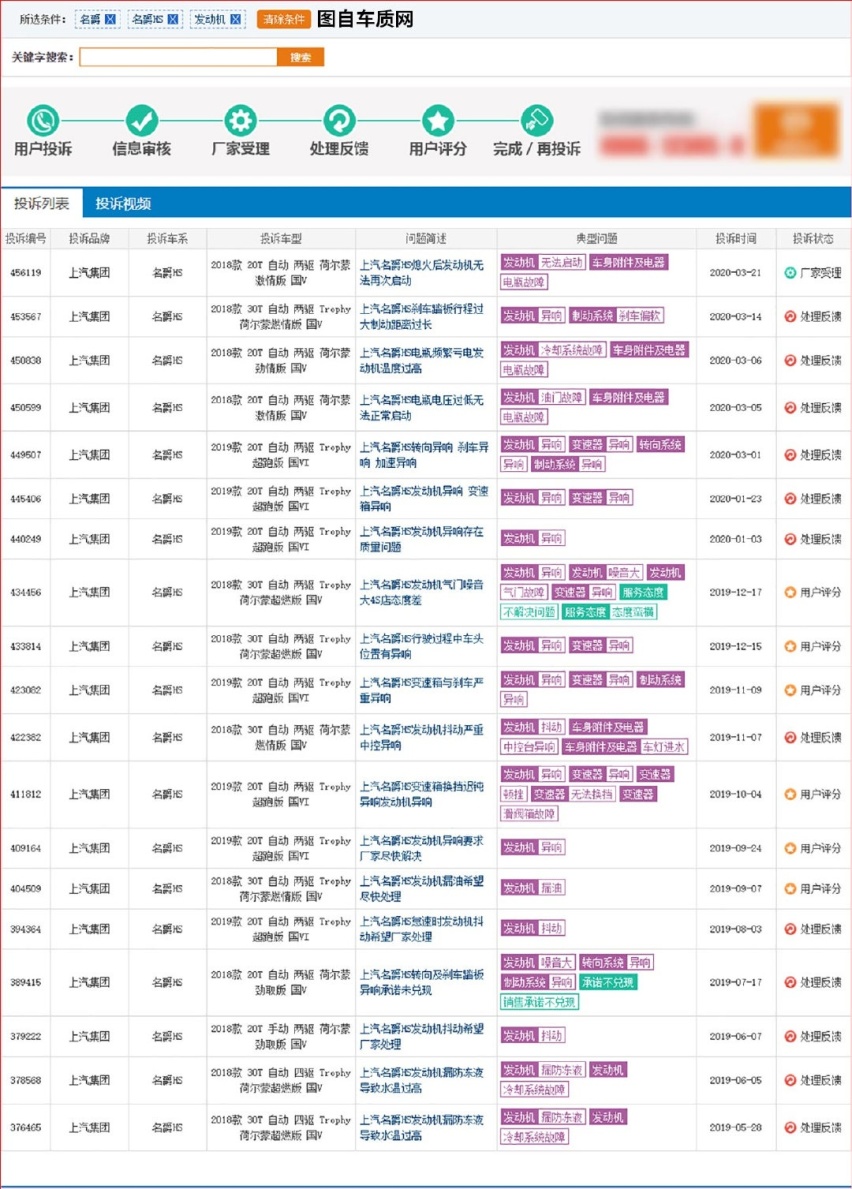Click the orange 搜索 button
The height and width of the screenshot is (1189, 852).
pos(300,57)
